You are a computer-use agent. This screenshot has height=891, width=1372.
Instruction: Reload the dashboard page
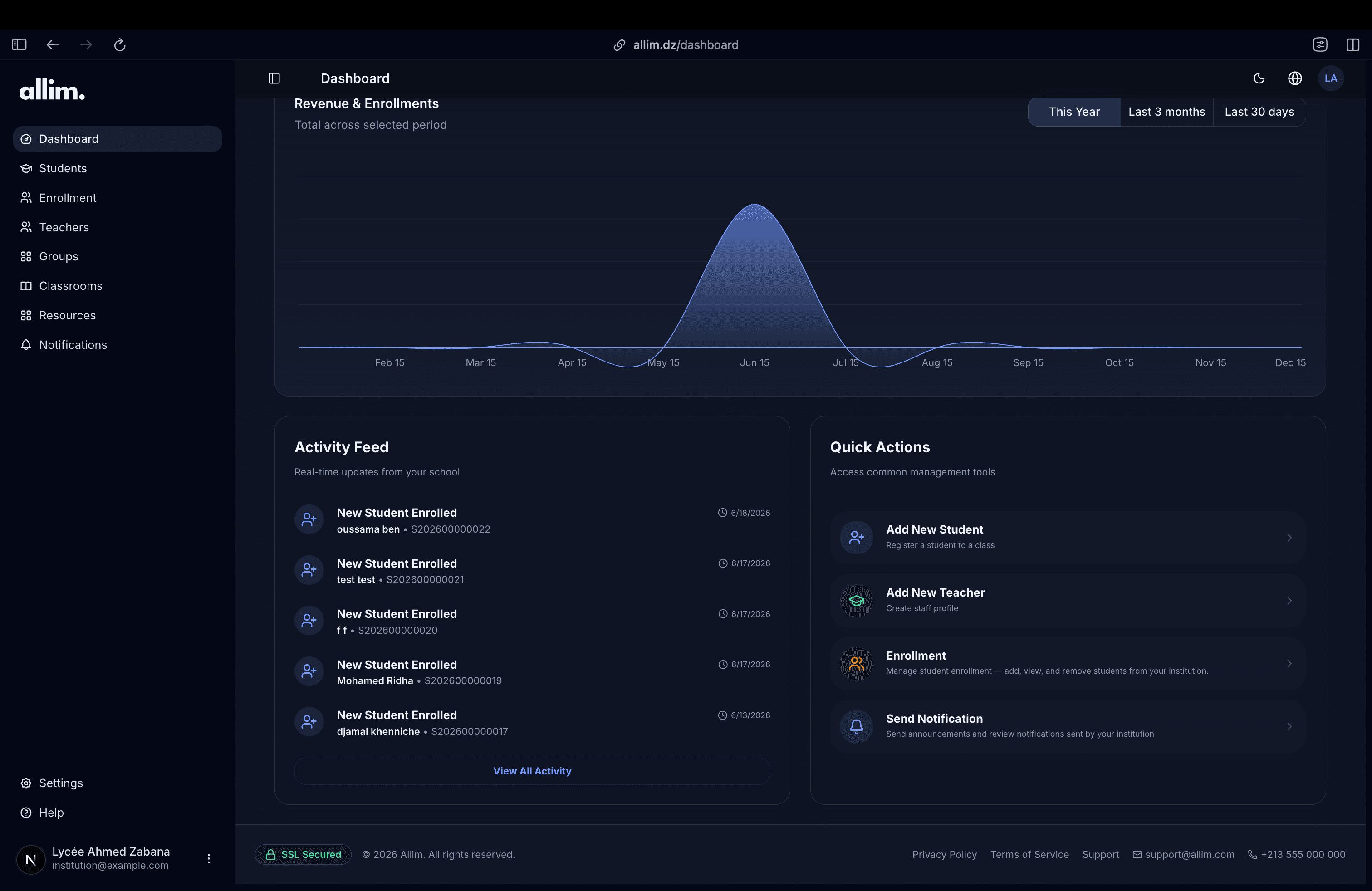point(119,44)
